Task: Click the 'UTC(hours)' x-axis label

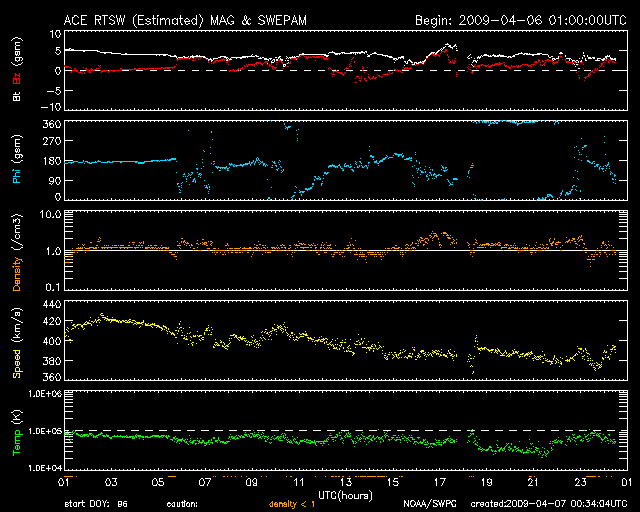Action: click(345, 495)
